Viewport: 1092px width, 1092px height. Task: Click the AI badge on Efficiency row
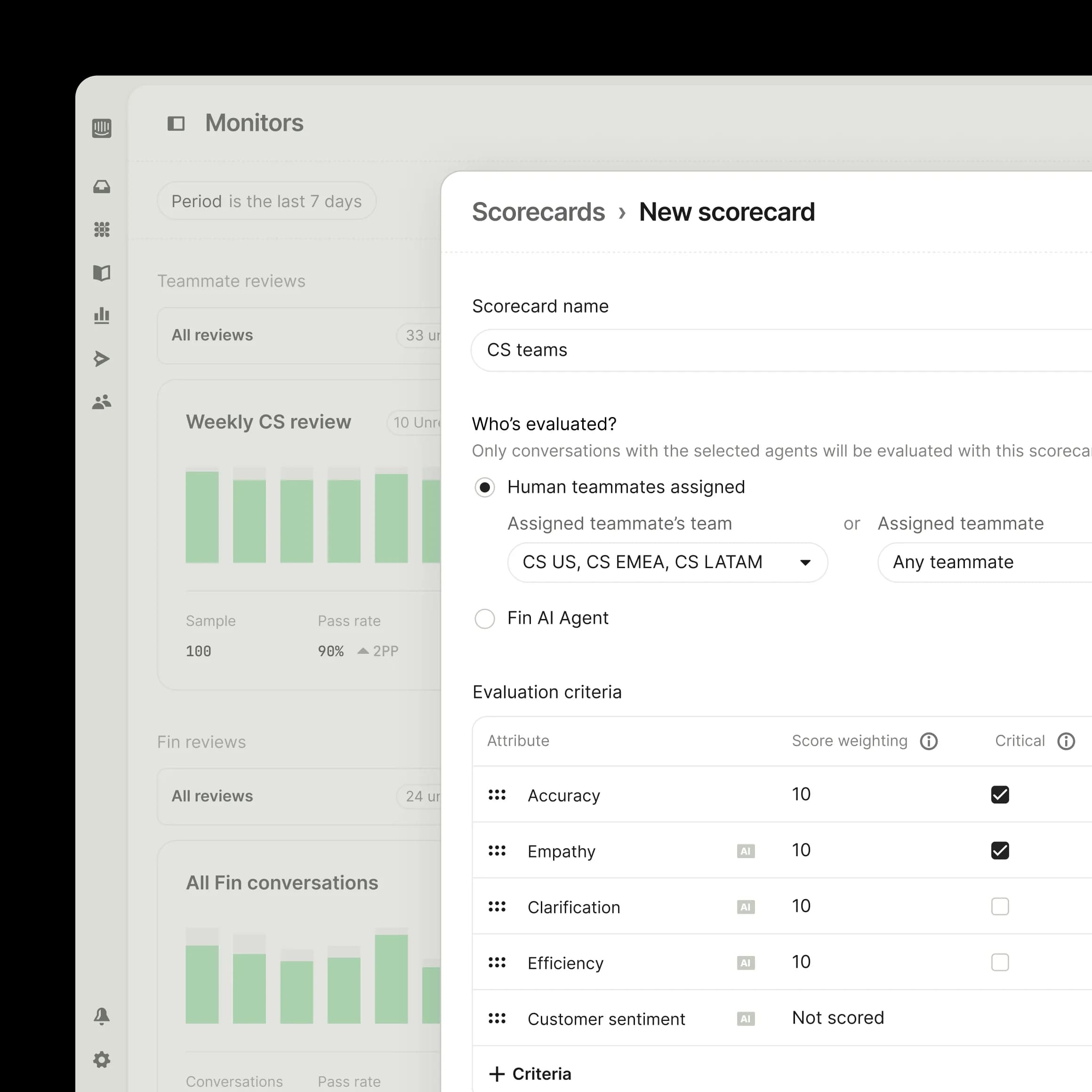[746, 963]
